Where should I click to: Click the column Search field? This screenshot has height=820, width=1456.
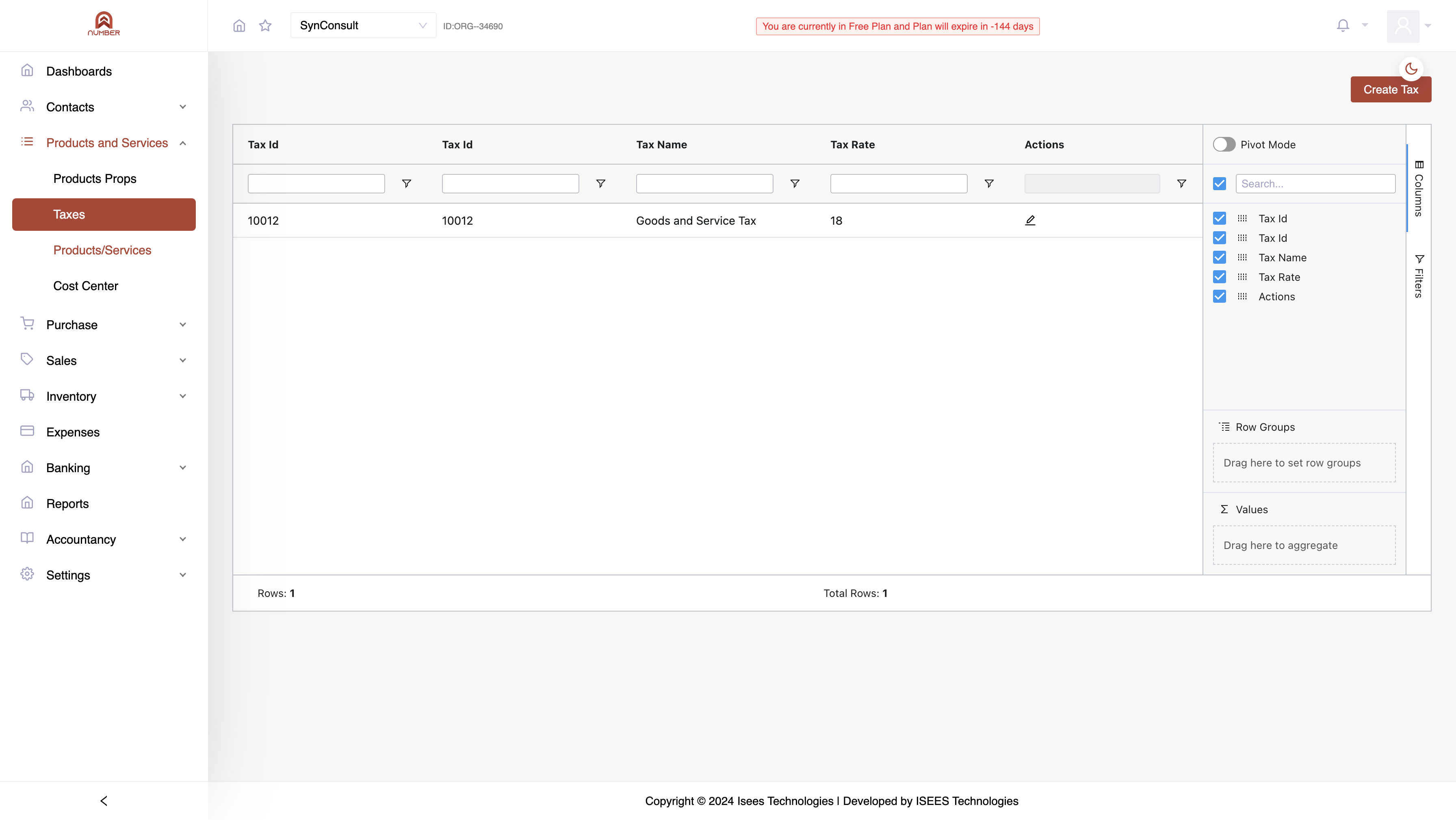(1315, 184)
